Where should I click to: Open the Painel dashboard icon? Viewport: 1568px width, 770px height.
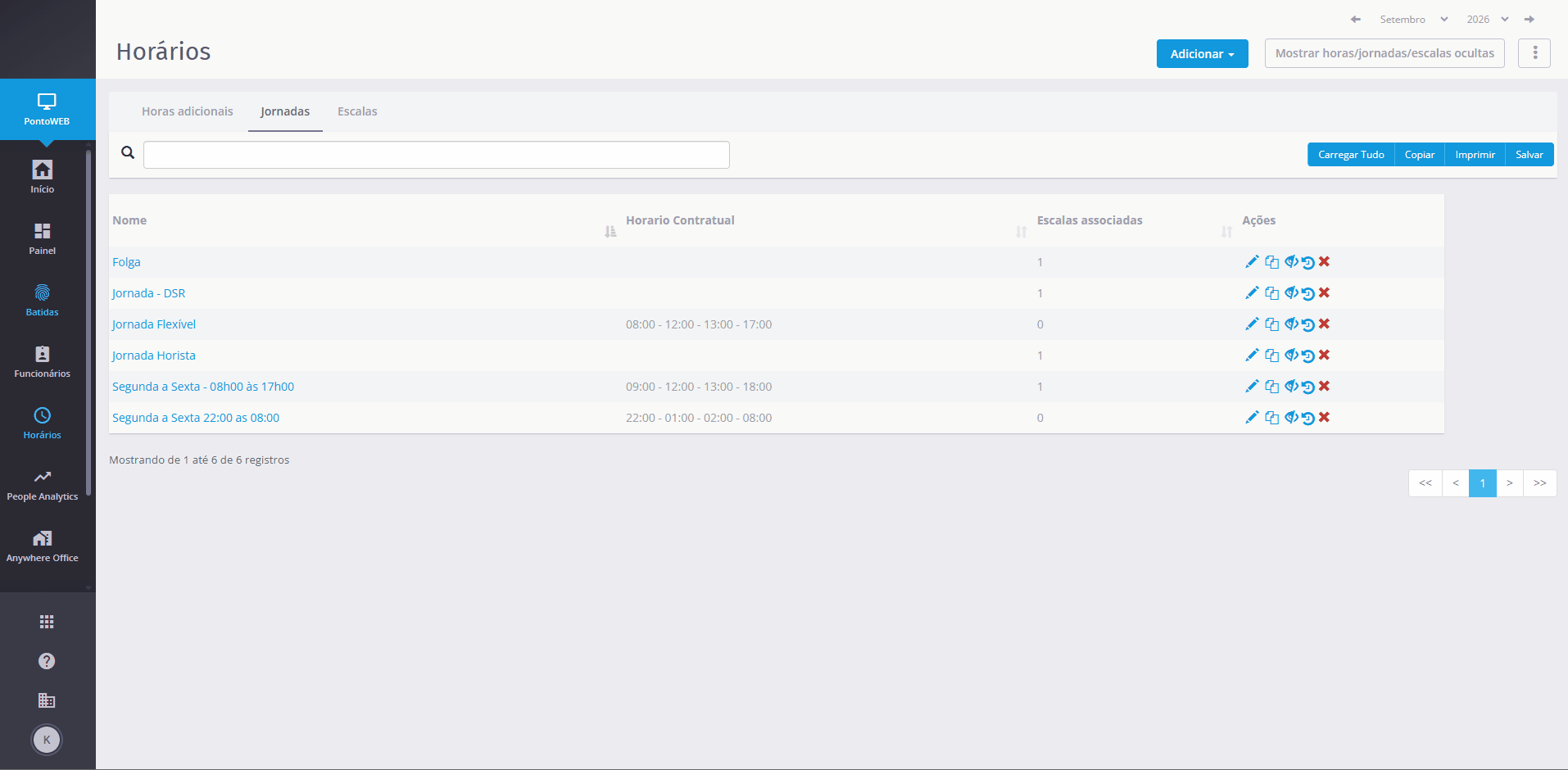pos(43,238)
